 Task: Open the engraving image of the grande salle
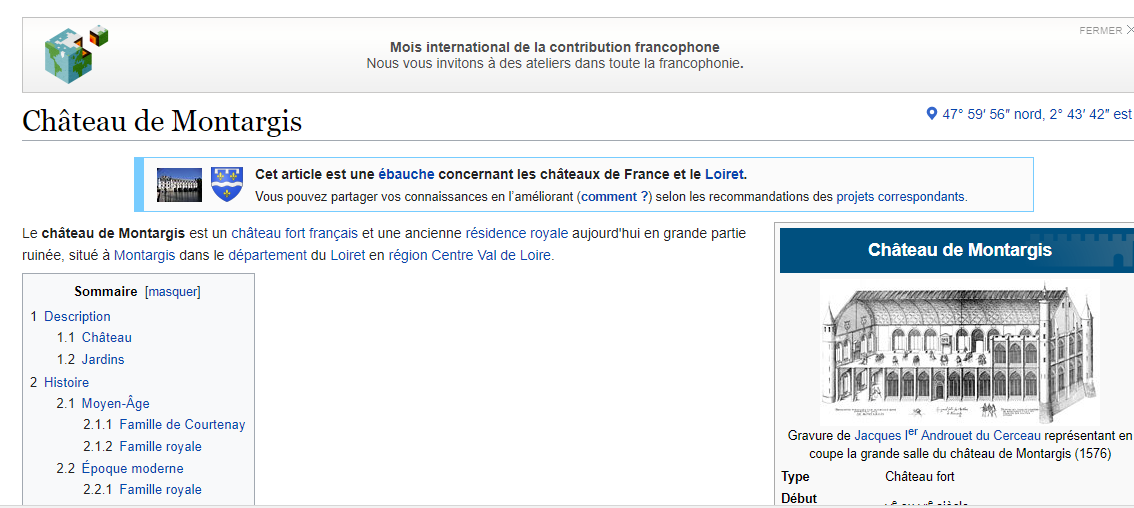pyautogui.click(x=959, y=352)
